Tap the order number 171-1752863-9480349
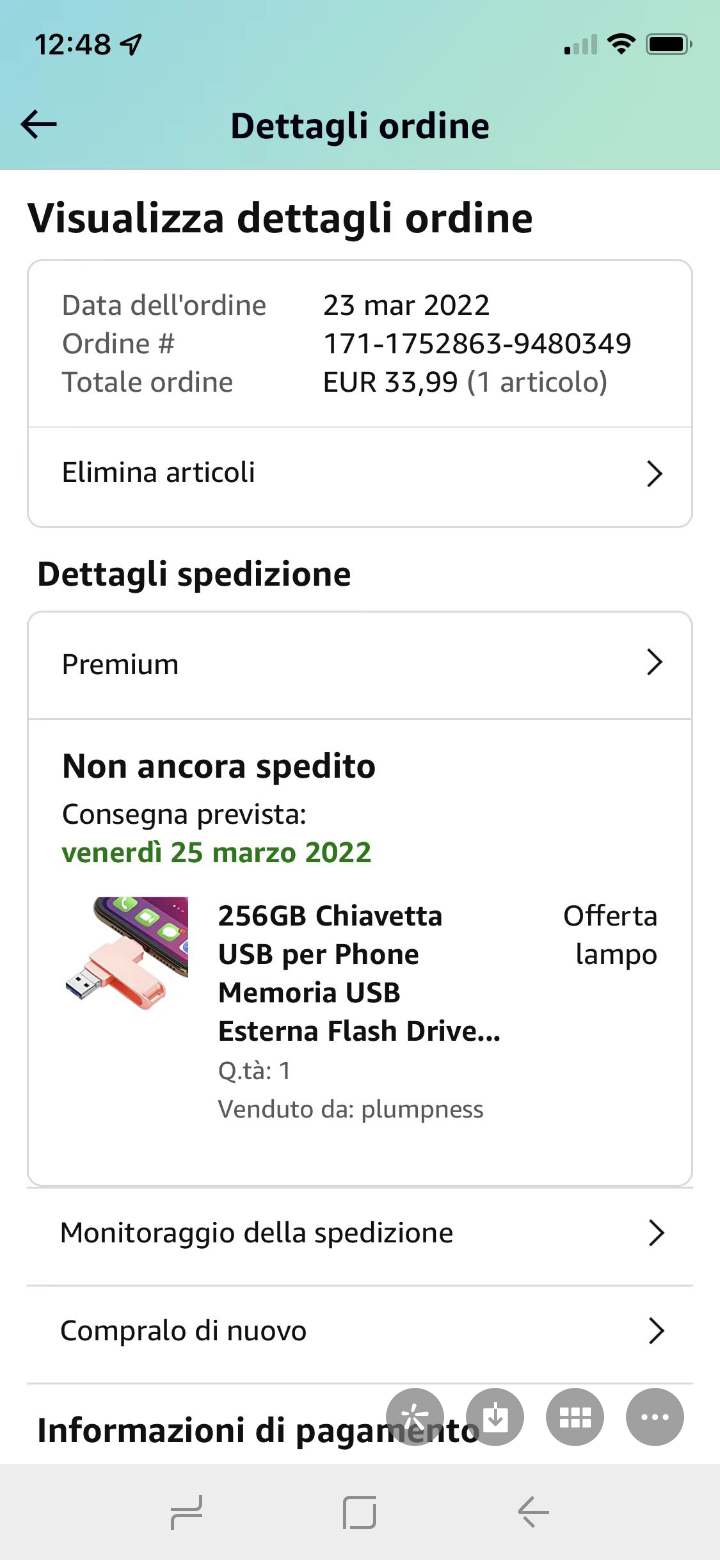Image resolution: width=720 pixels, height=1560 pixels. (x=477, y=344)
